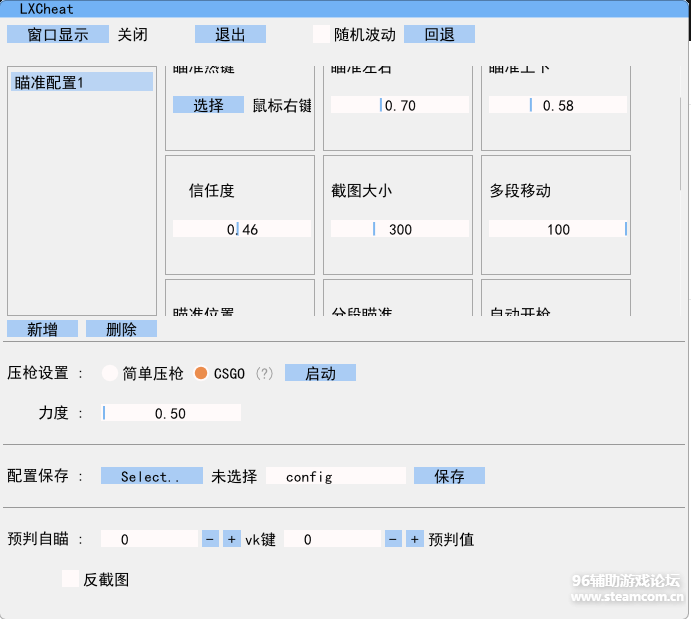Click the 截图大小 slider showing 300
Screen dimensions: 691x619
coord(399,229)
